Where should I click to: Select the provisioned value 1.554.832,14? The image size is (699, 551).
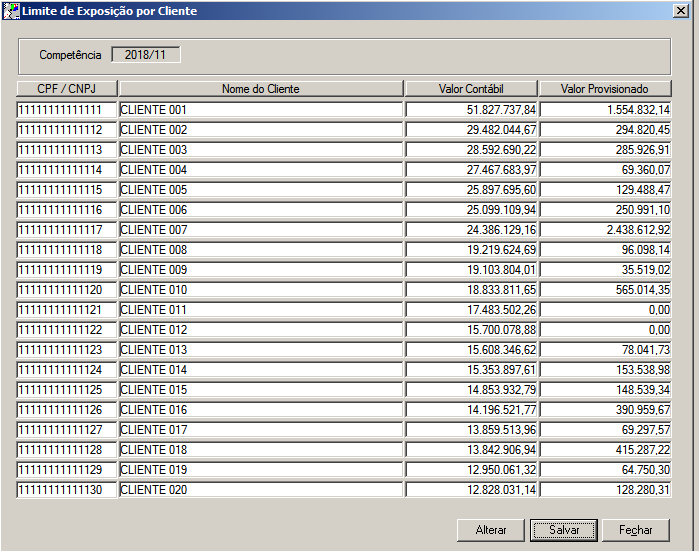click(x=605, y=110)
